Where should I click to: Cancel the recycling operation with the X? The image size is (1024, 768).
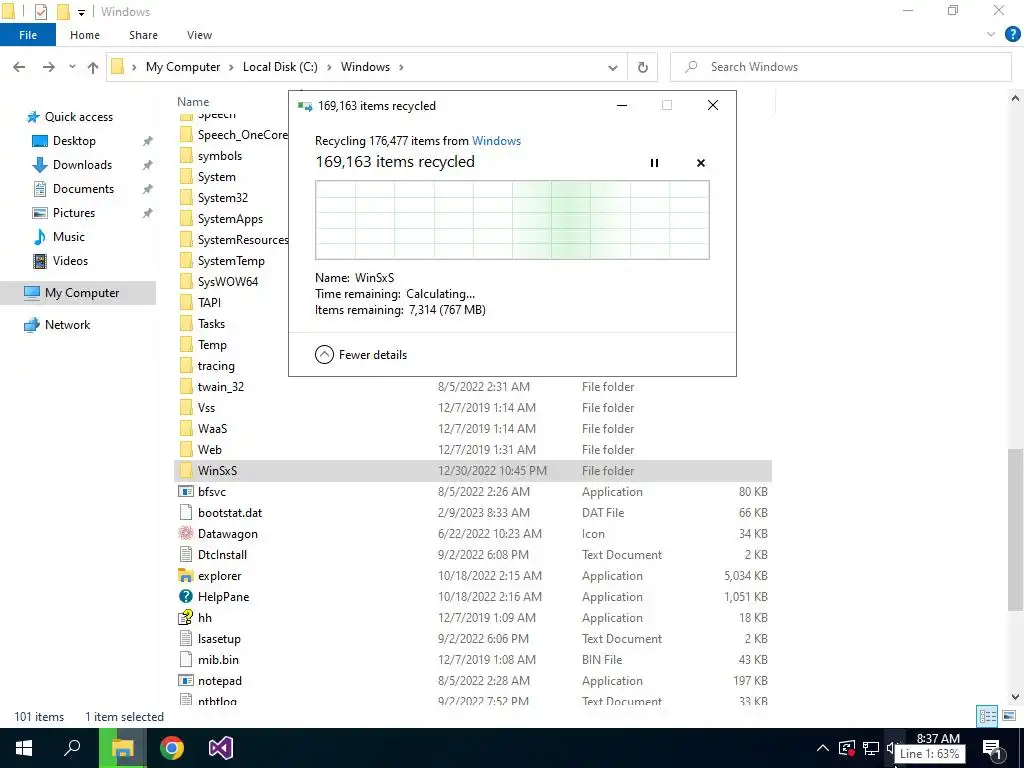point(701,163)
